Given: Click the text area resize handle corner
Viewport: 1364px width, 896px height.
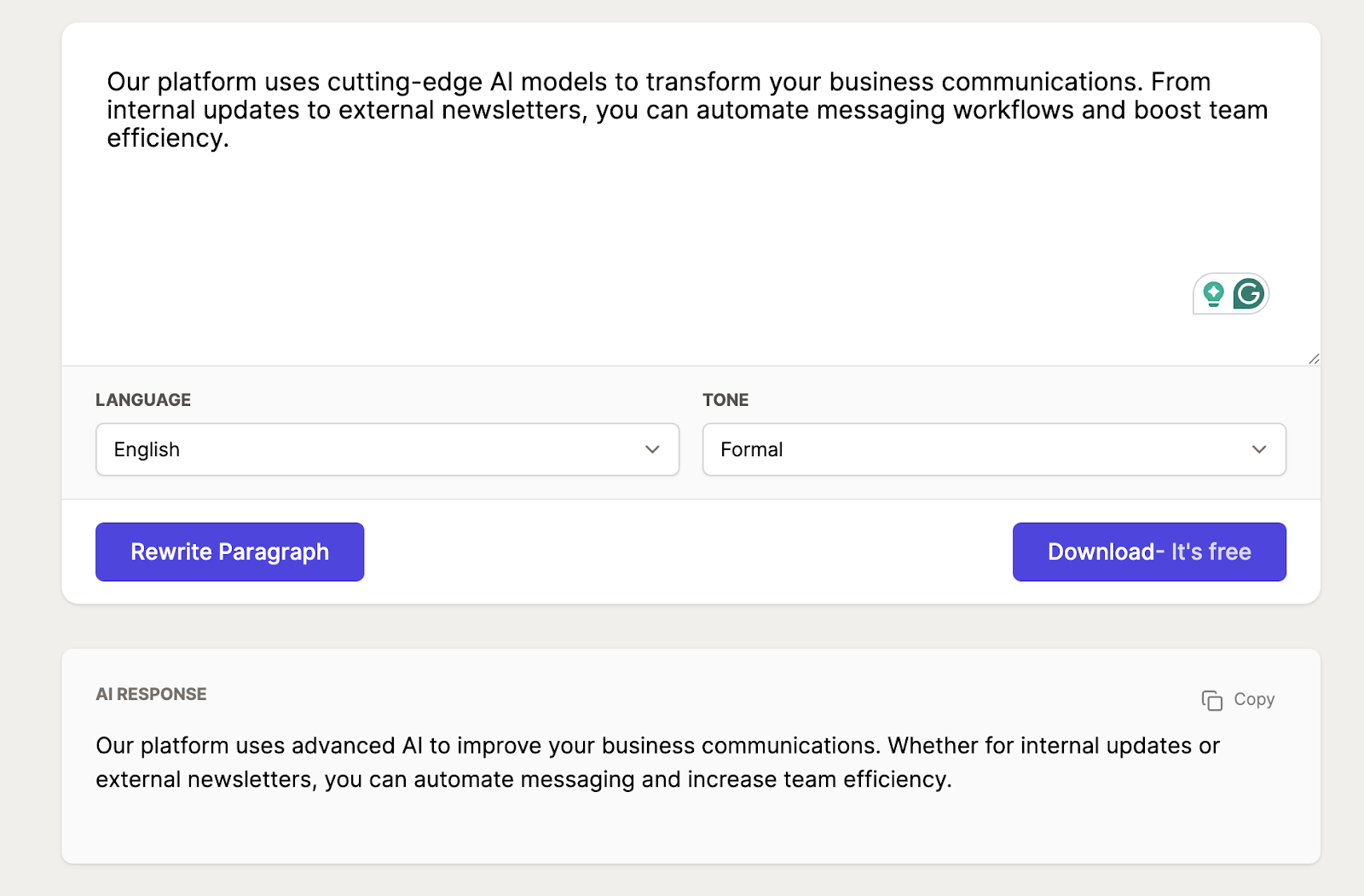Looking at the screenshot, I should click(x=1314, y=359).
